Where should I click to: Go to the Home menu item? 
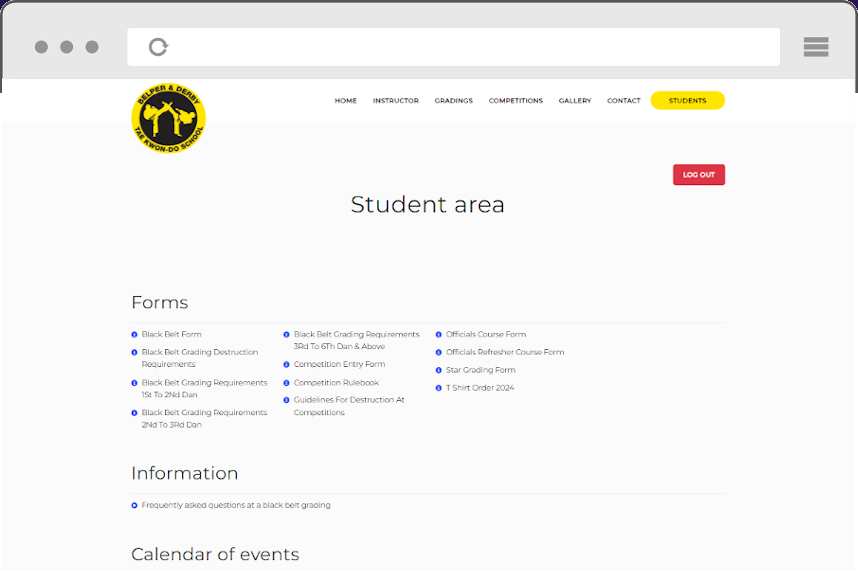click(x=345, y=101)
